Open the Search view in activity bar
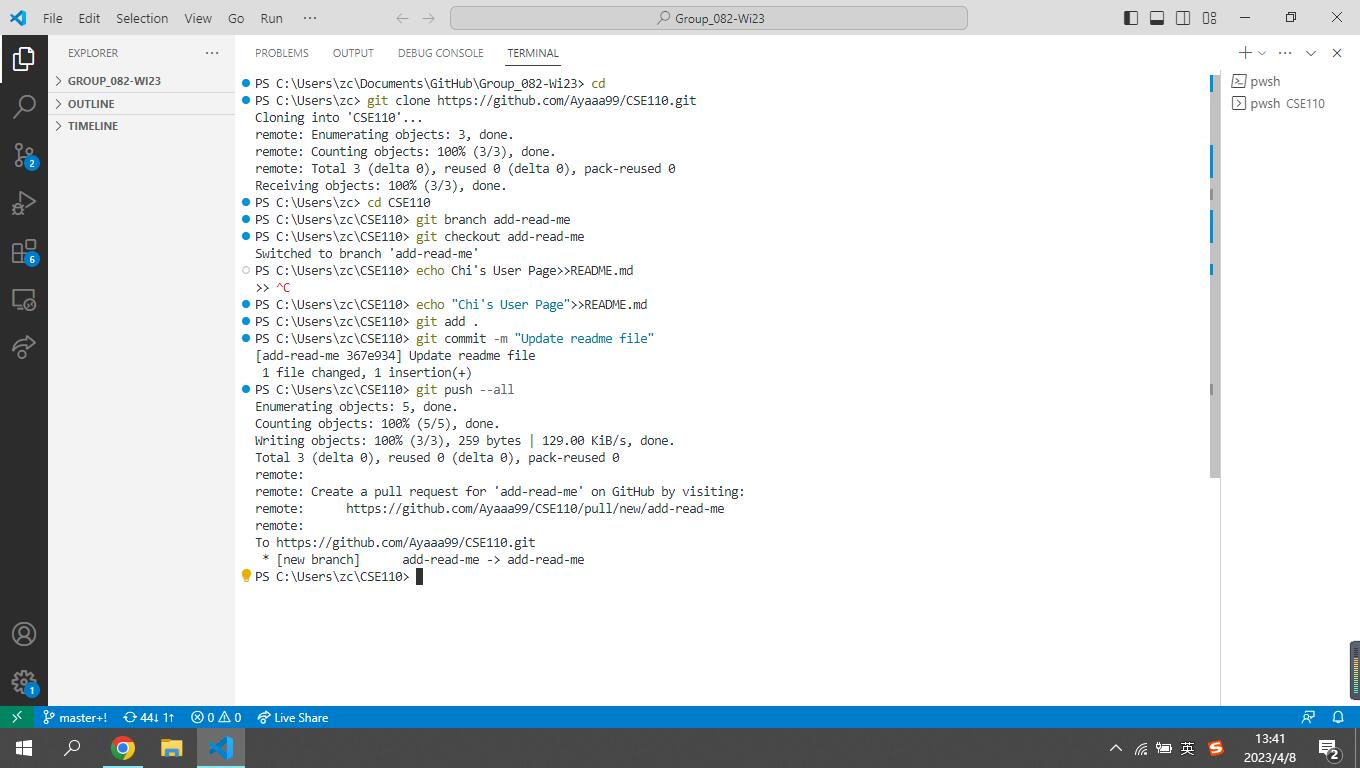 pos(24,106)
